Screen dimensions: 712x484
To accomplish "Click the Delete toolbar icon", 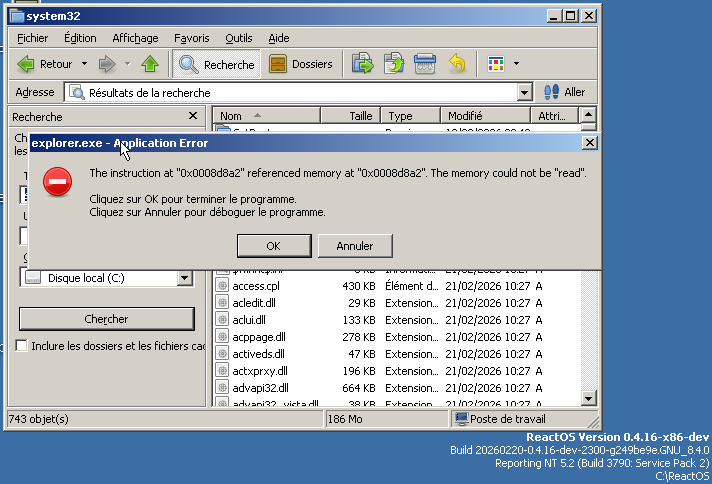I will [425, 64].
